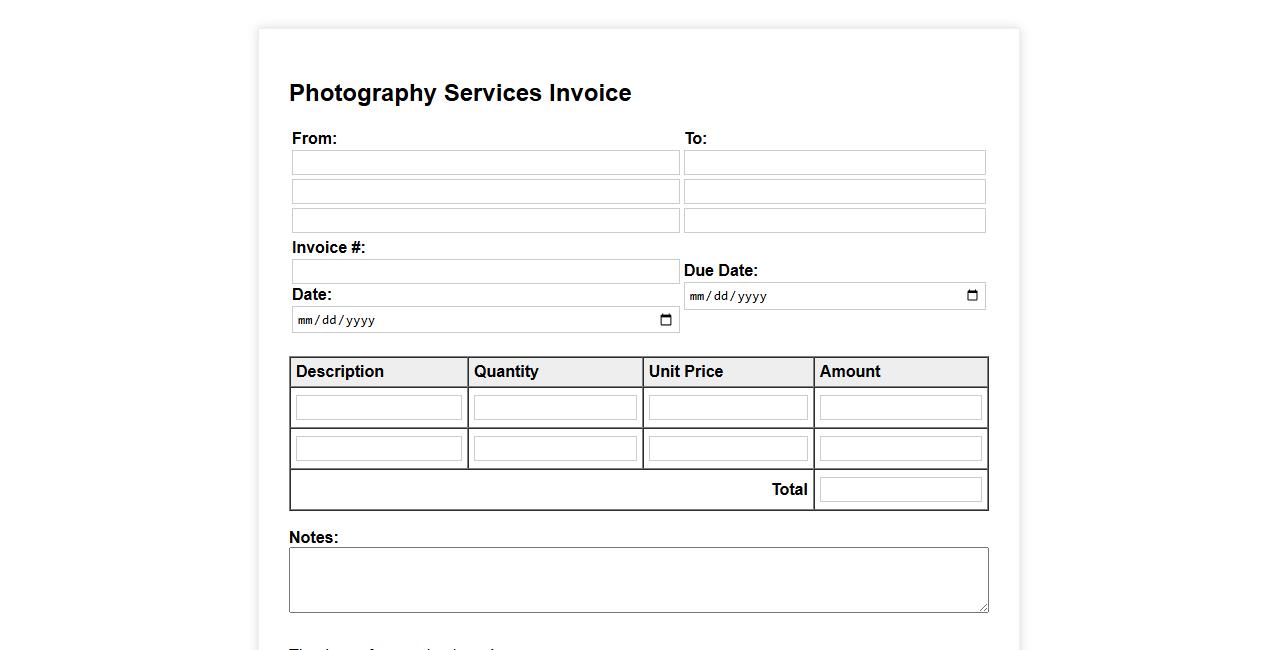Click the first To input field
The height and width of the screenshot is (650, 1278).
[834, 163]
